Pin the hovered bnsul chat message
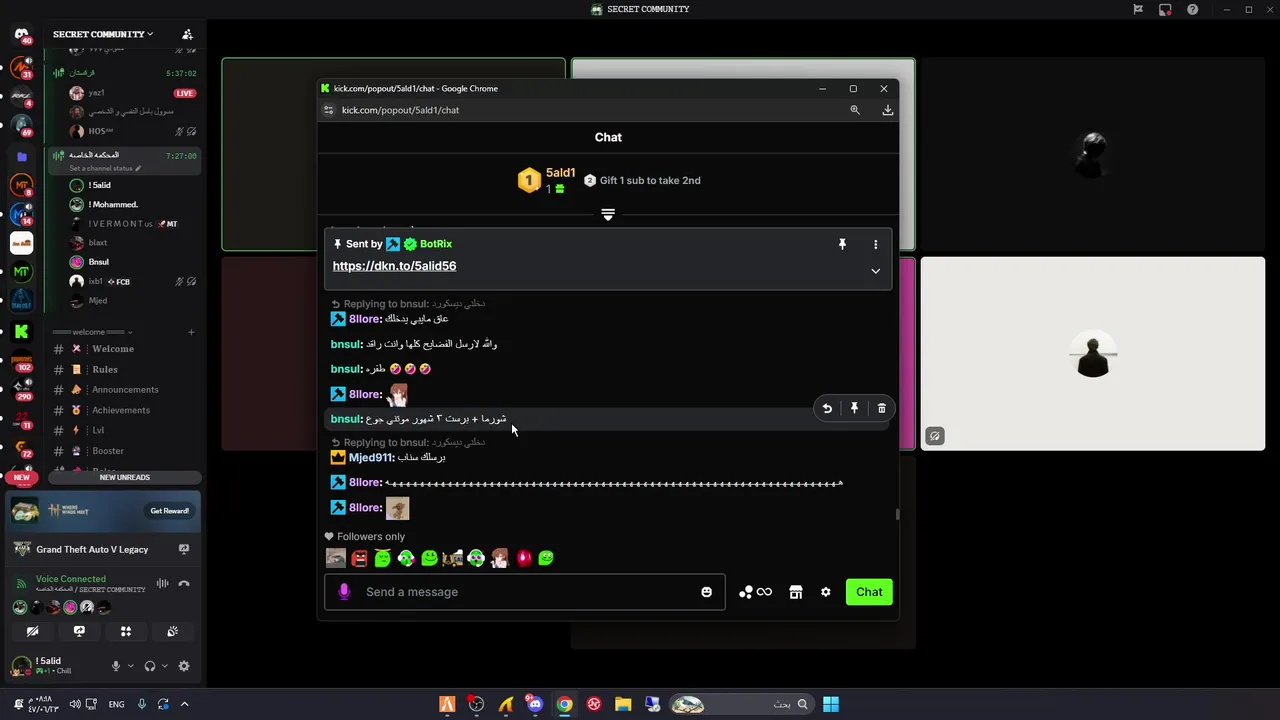 click(854, 408)
